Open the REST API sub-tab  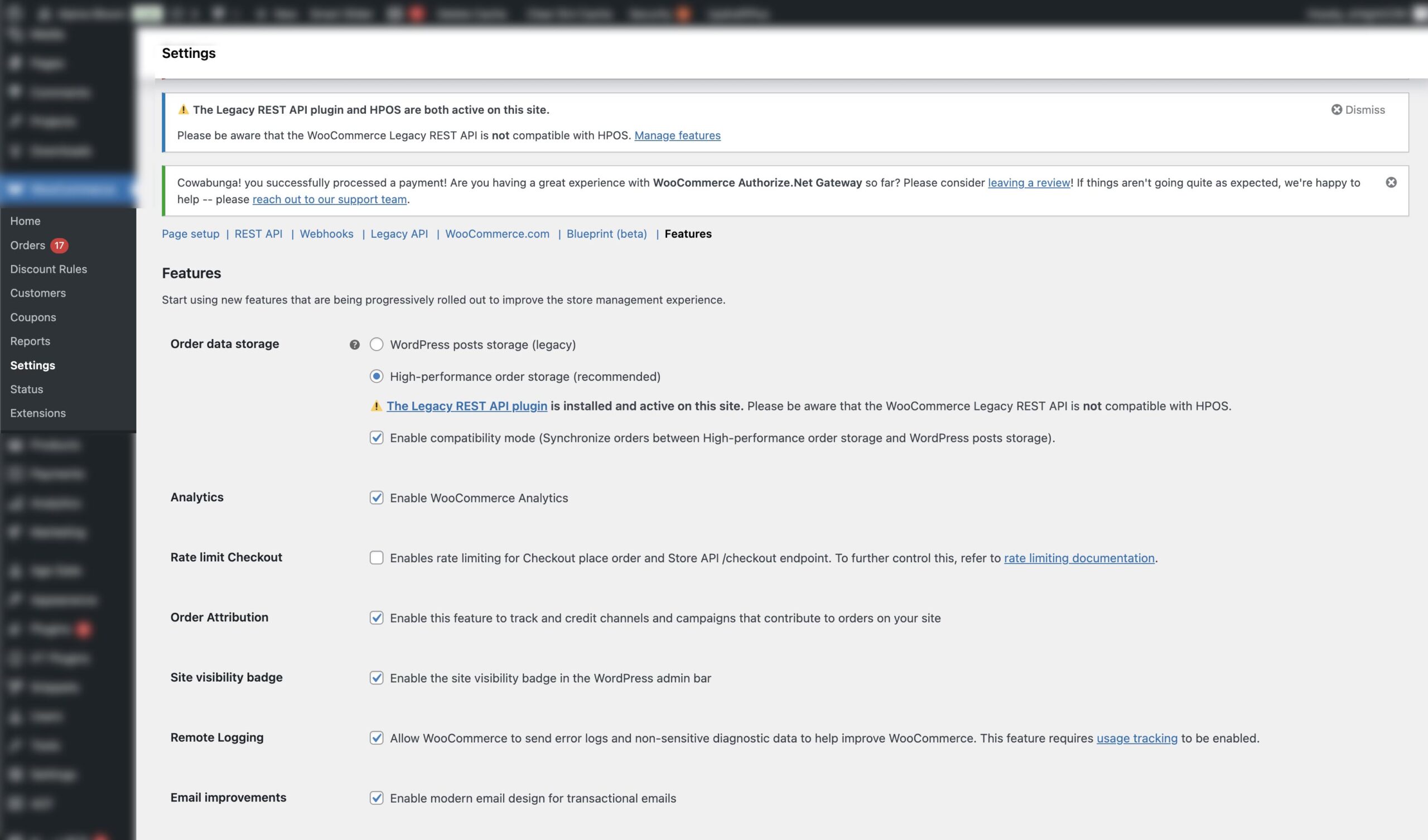258,234
